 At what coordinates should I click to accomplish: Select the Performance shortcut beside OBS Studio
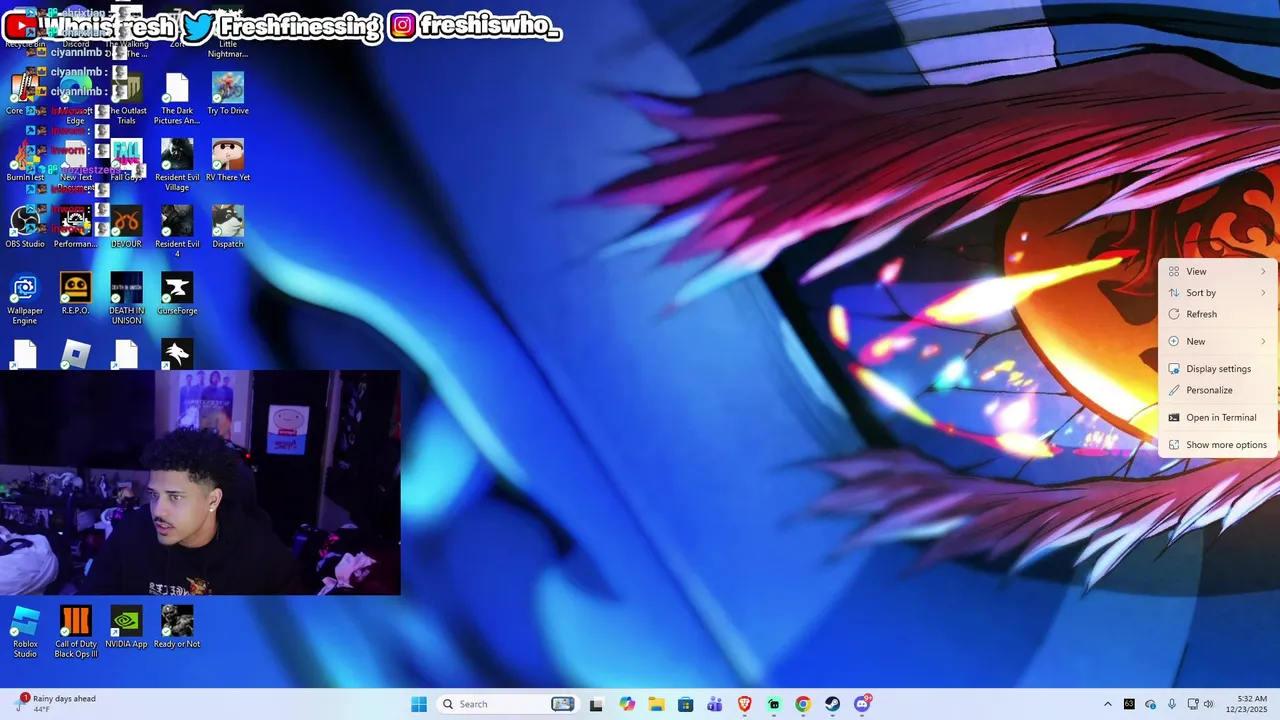(x=76, y=227)
